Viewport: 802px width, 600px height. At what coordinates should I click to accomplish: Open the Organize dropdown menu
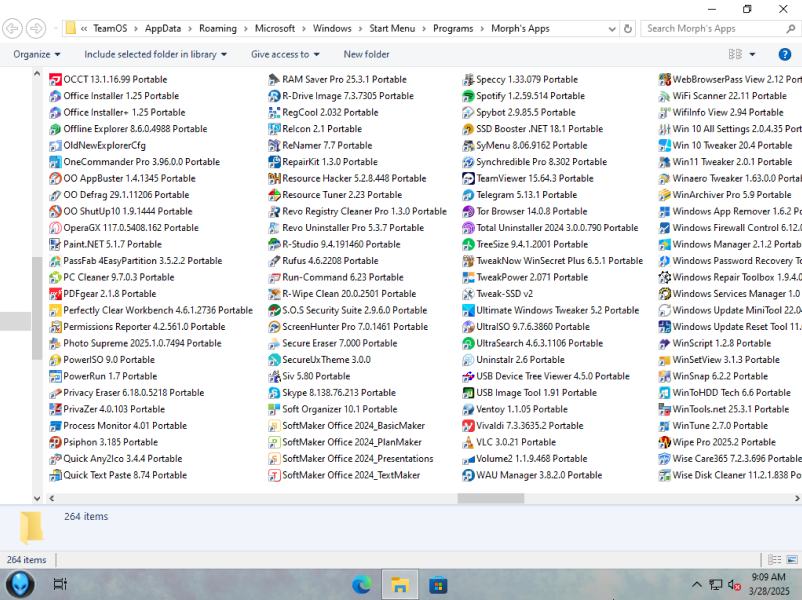(x=37, y=54)
